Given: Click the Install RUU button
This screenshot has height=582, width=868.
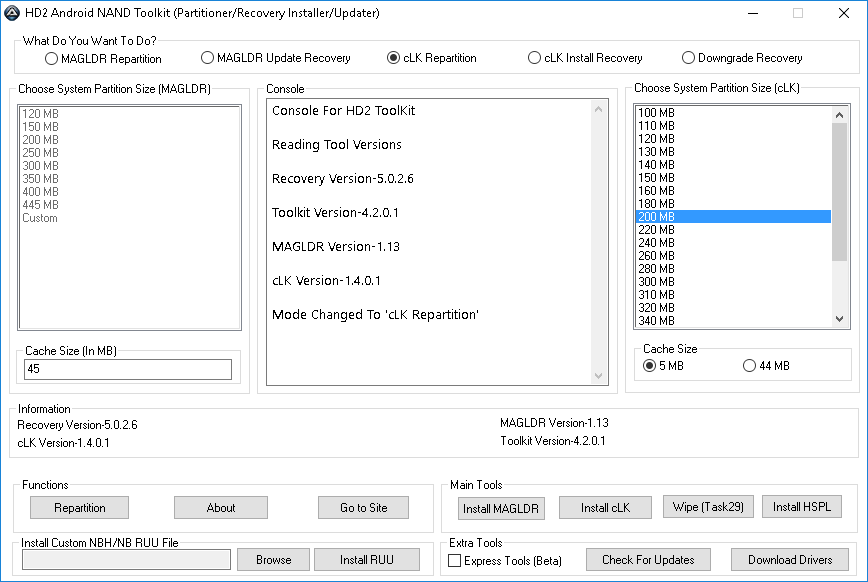Looking at the screenshot, I should click(366, 560).
